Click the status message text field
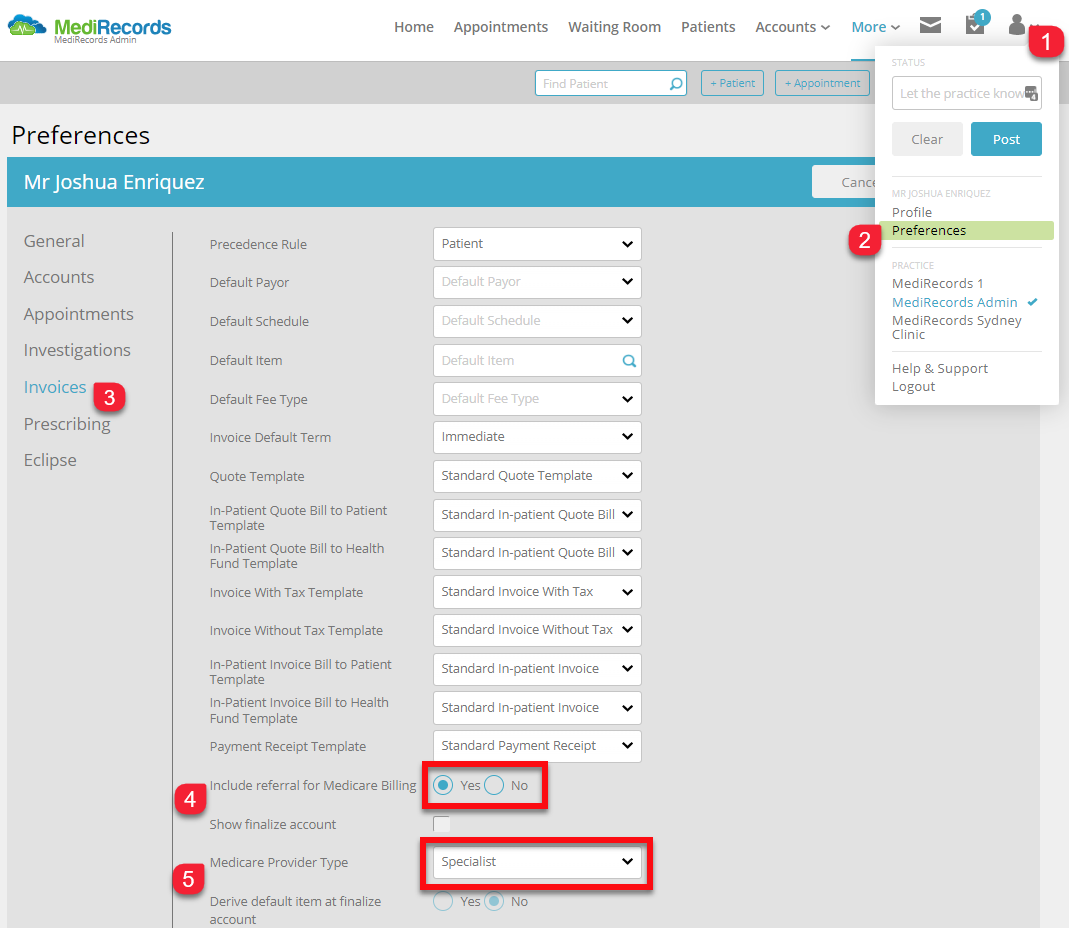This screenshot has height=928, width=1069. (x=967, y=93)
